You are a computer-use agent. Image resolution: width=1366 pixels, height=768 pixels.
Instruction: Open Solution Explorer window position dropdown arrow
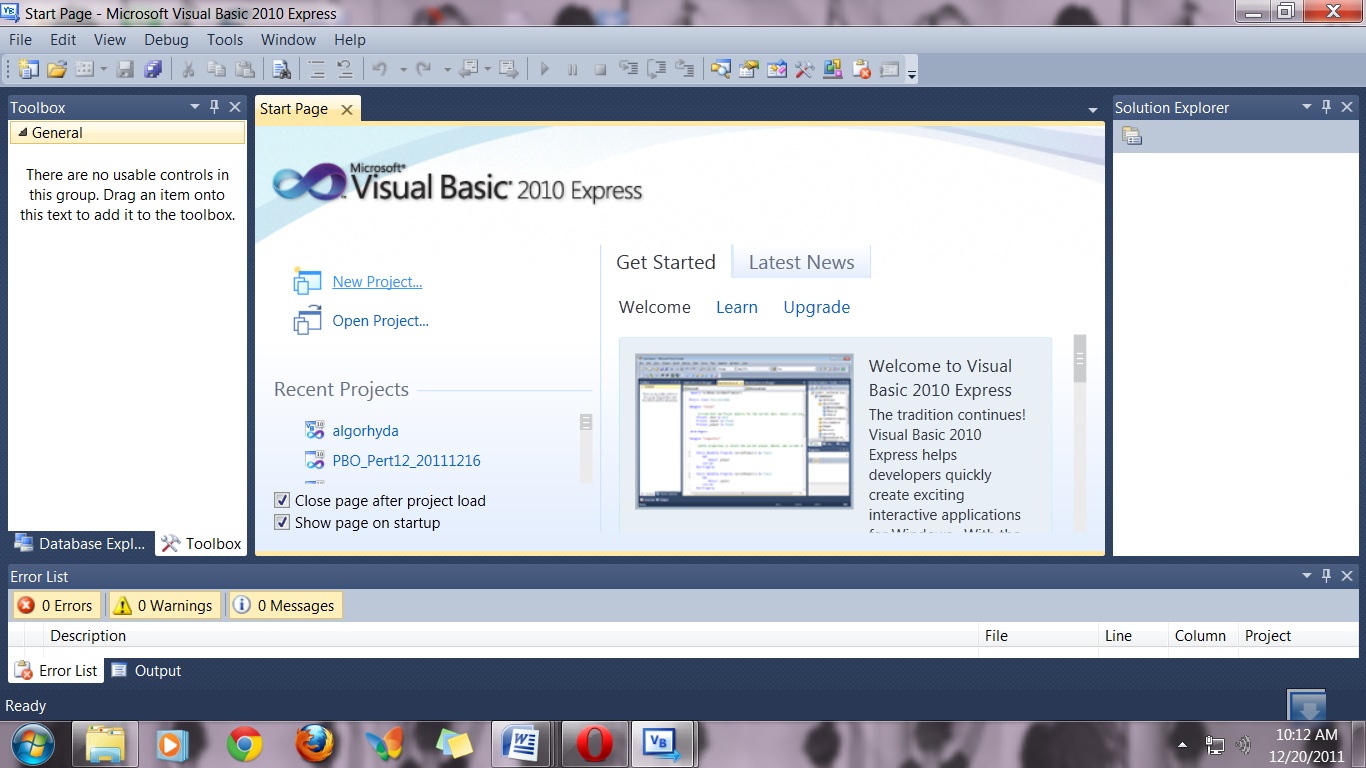(1307, 107)
